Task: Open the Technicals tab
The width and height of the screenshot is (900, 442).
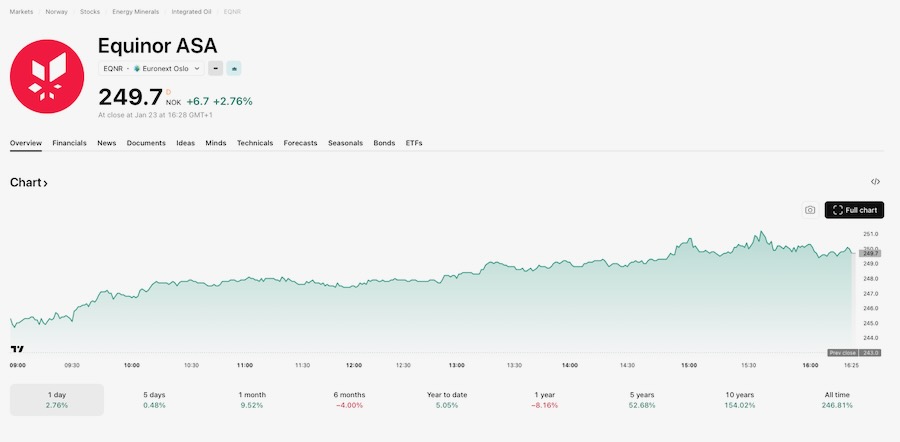Action: tap(255, 143)
